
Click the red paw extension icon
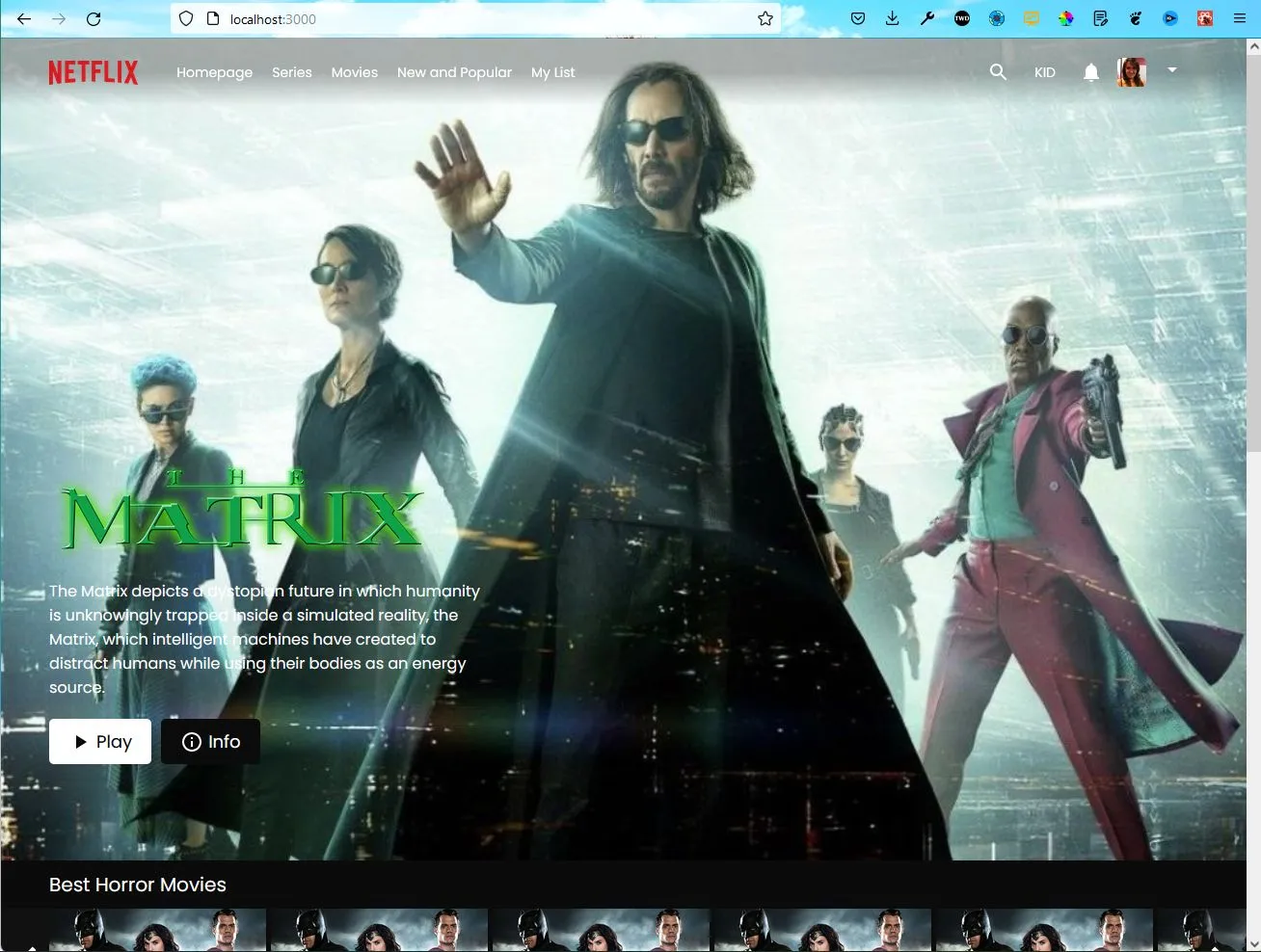pos(1205,18)
